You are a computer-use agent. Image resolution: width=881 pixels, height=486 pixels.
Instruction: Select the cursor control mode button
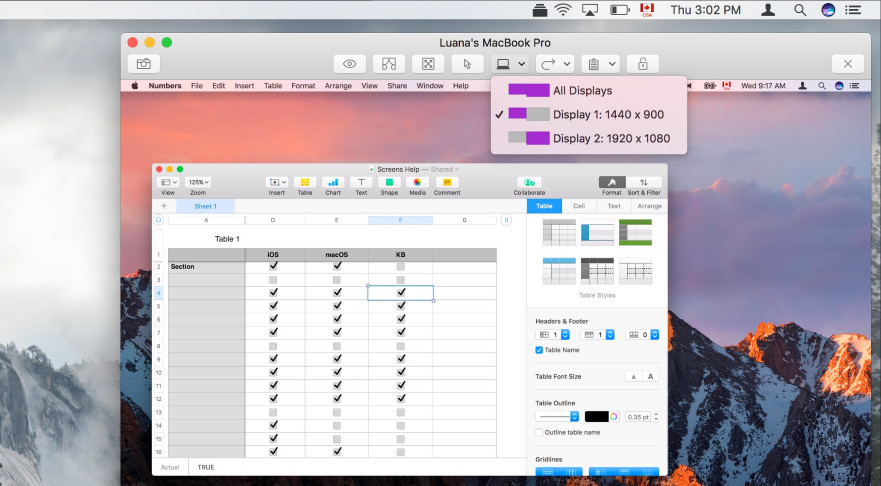(467, 64)
